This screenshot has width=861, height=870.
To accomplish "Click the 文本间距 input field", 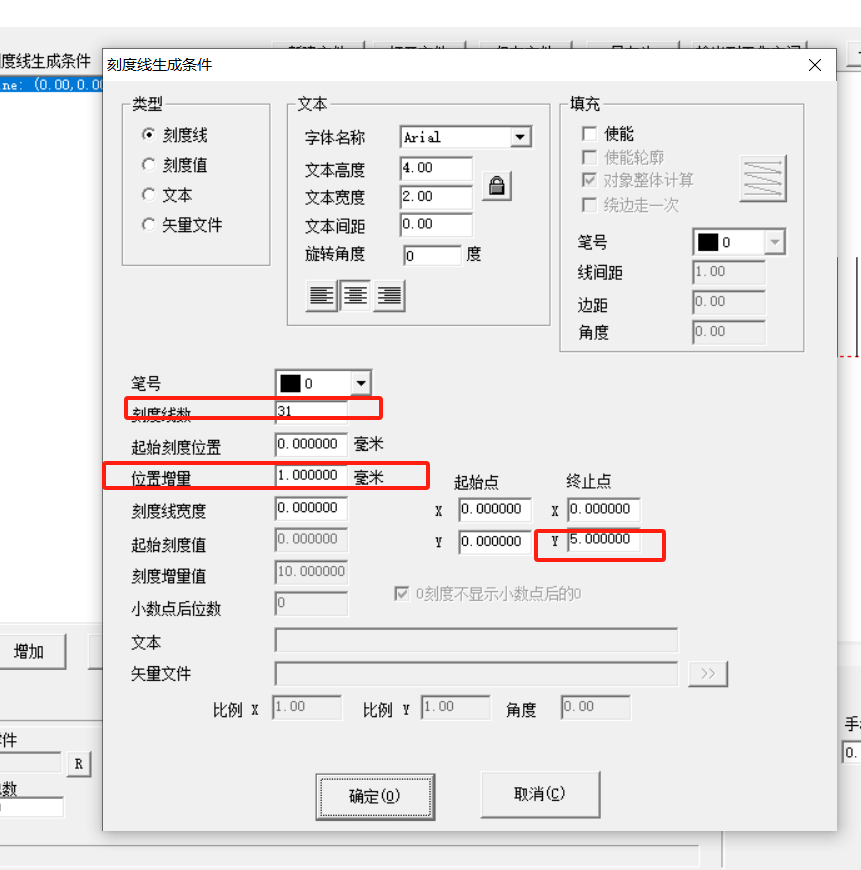I will [x=436, y=224].
